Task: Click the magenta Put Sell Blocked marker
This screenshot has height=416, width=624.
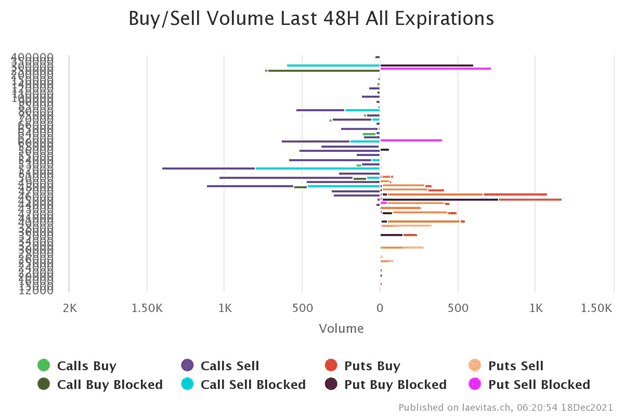Action: pos(475,384)
